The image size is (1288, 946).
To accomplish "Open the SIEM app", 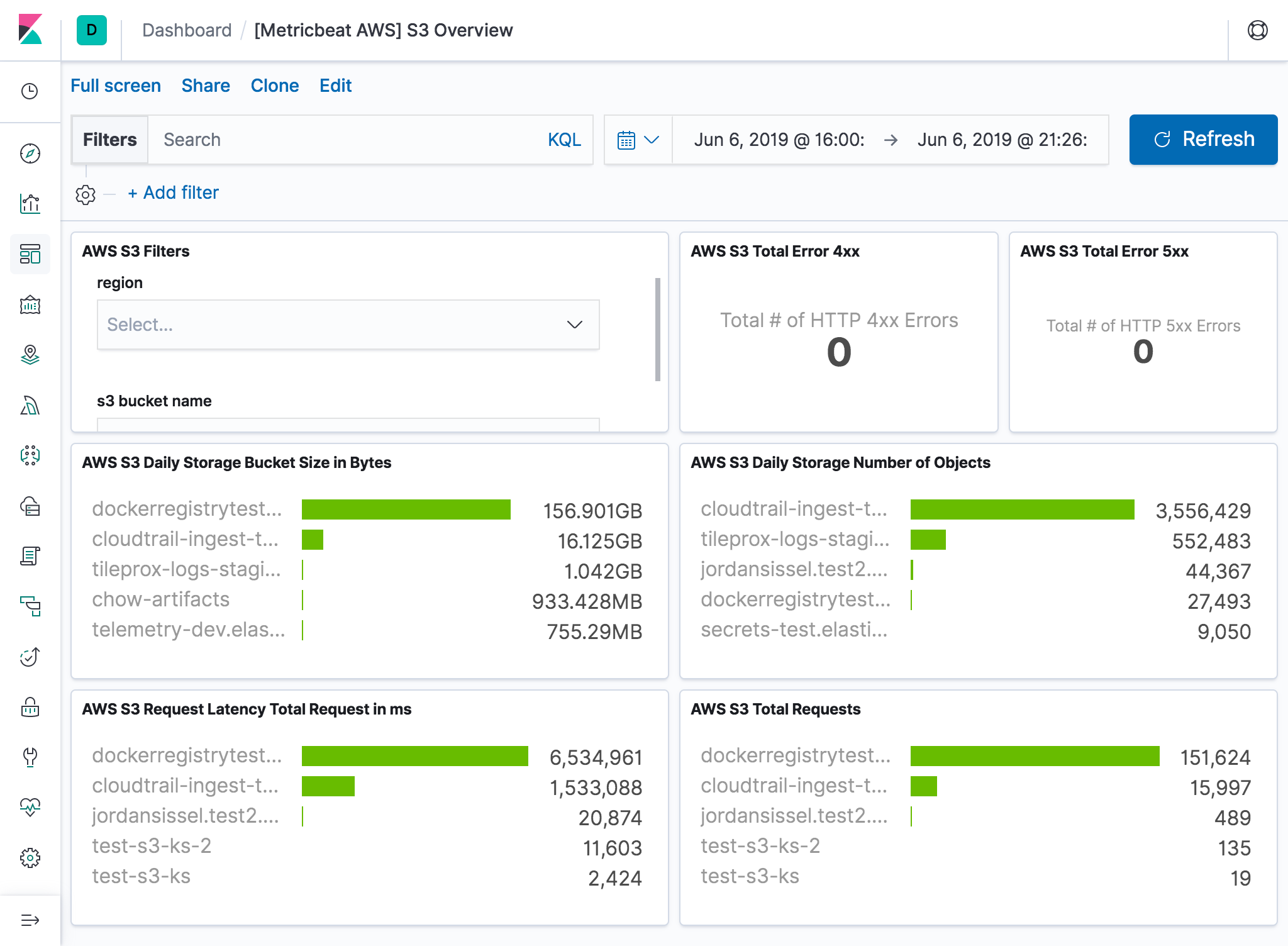I will pos(30,707).
